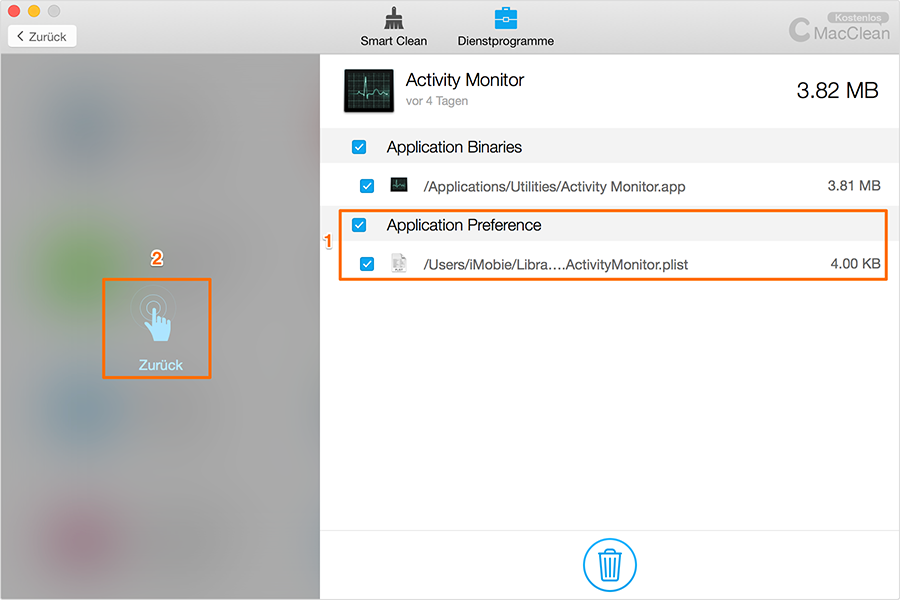Uncheck the ActivityMonitor.plist file checkbox

tap(367, 264)
